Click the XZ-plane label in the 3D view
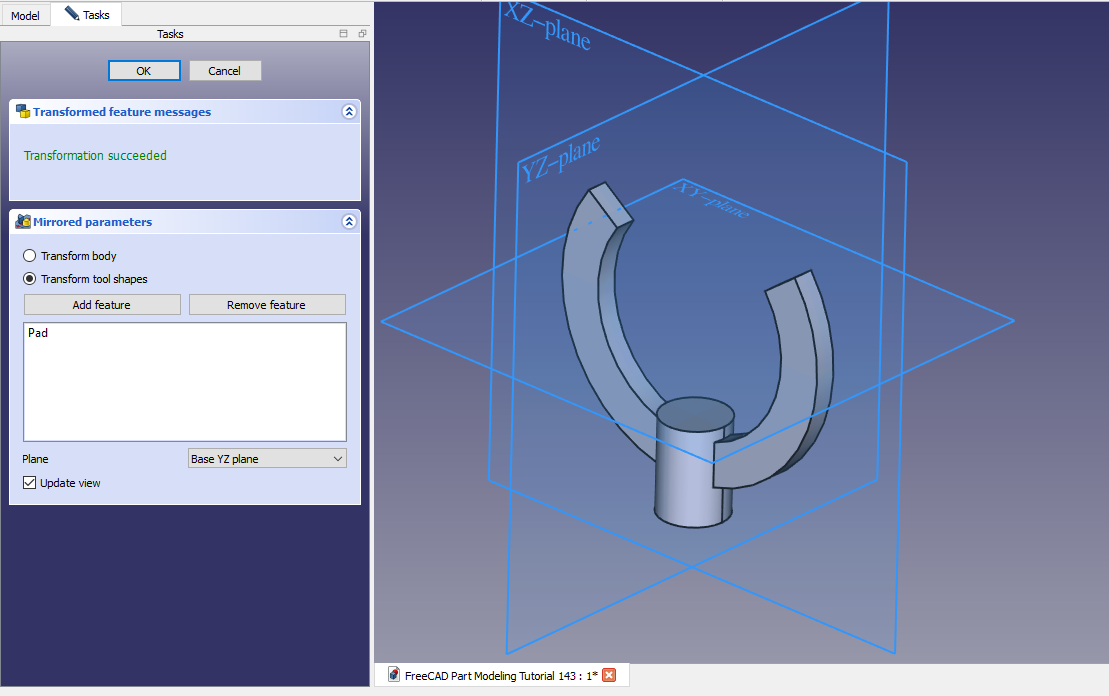This screenshot has width=1109, height=696. (547, 28)
